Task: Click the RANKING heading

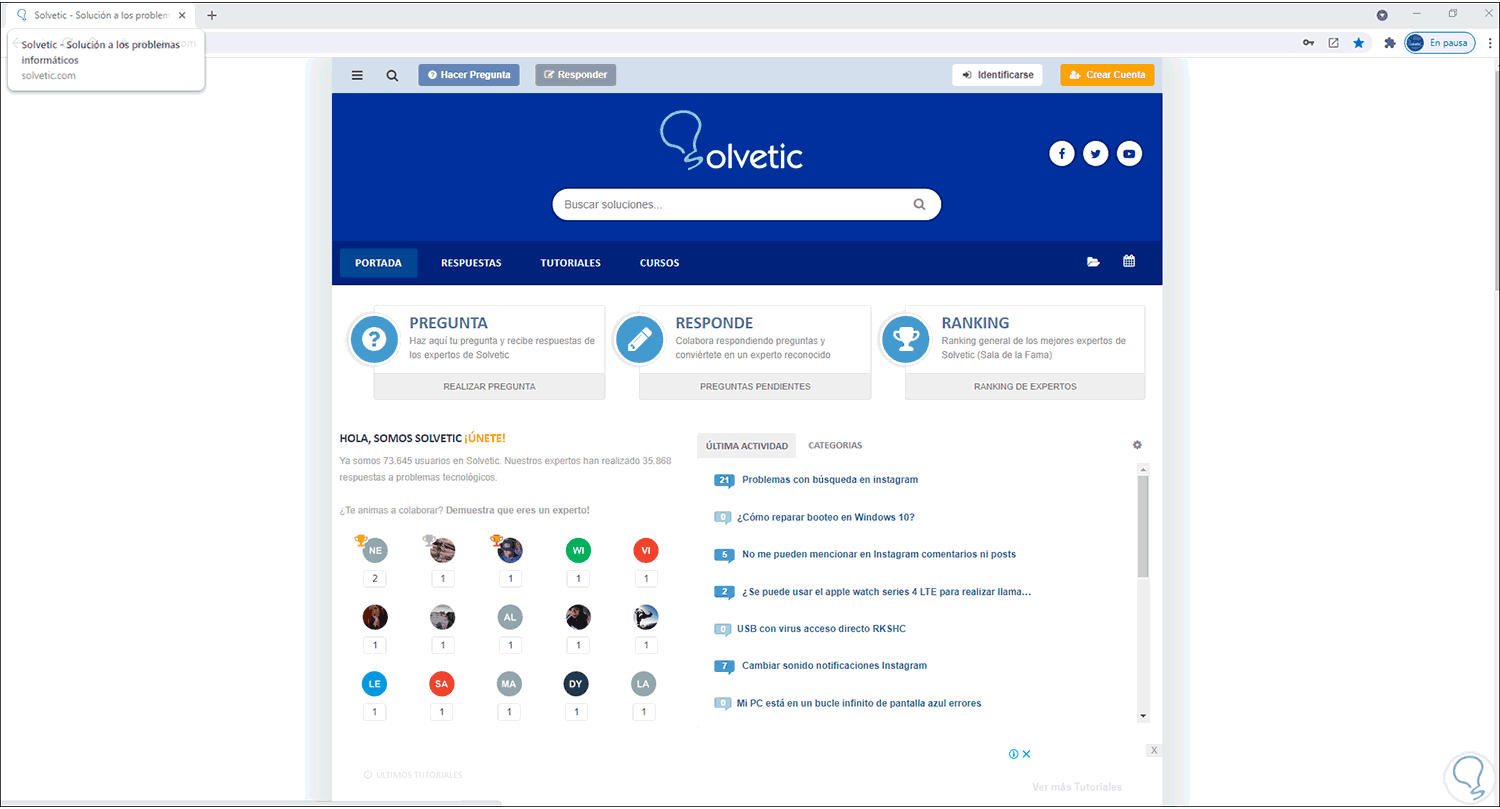Action: pos(975,323)
